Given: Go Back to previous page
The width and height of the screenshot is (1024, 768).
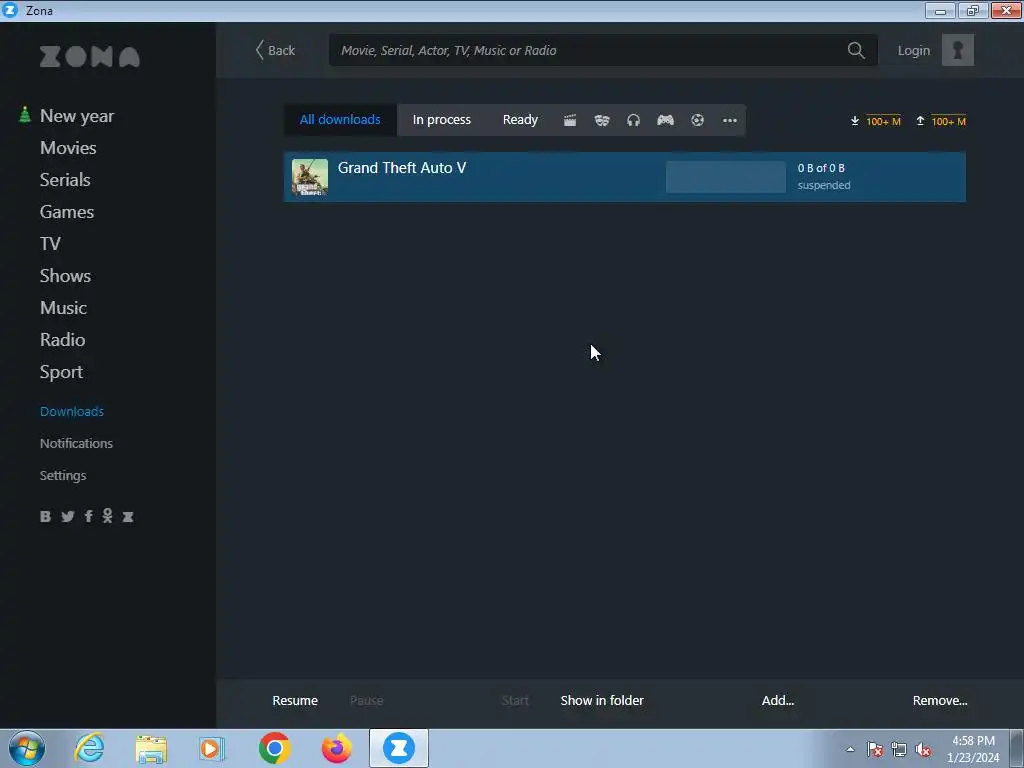Looking at the screenshot, I should (275, 50).
